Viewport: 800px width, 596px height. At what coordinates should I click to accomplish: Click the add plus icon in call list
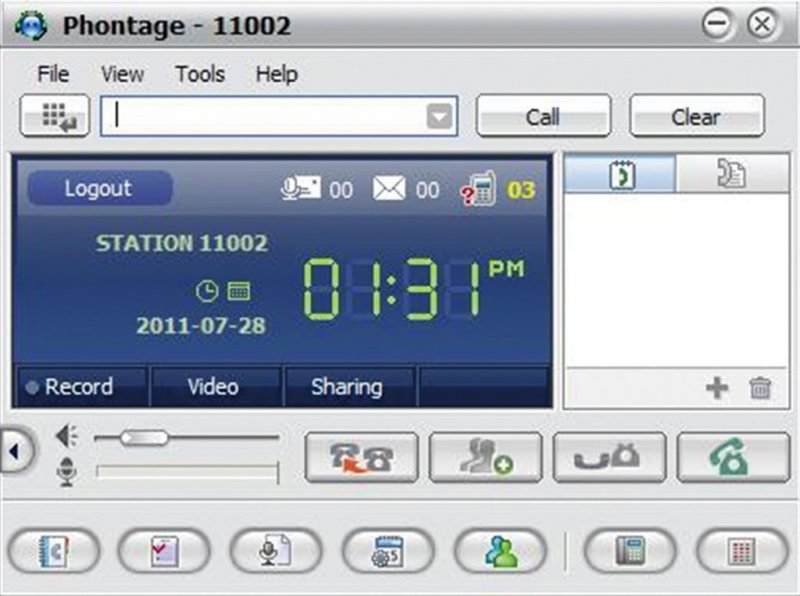pos(717,388)
